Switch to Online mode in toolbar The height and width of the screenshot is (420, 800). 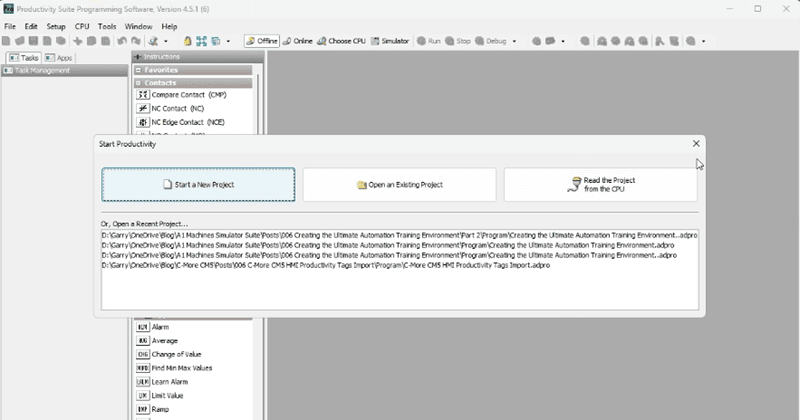click(x=297, y=41)
